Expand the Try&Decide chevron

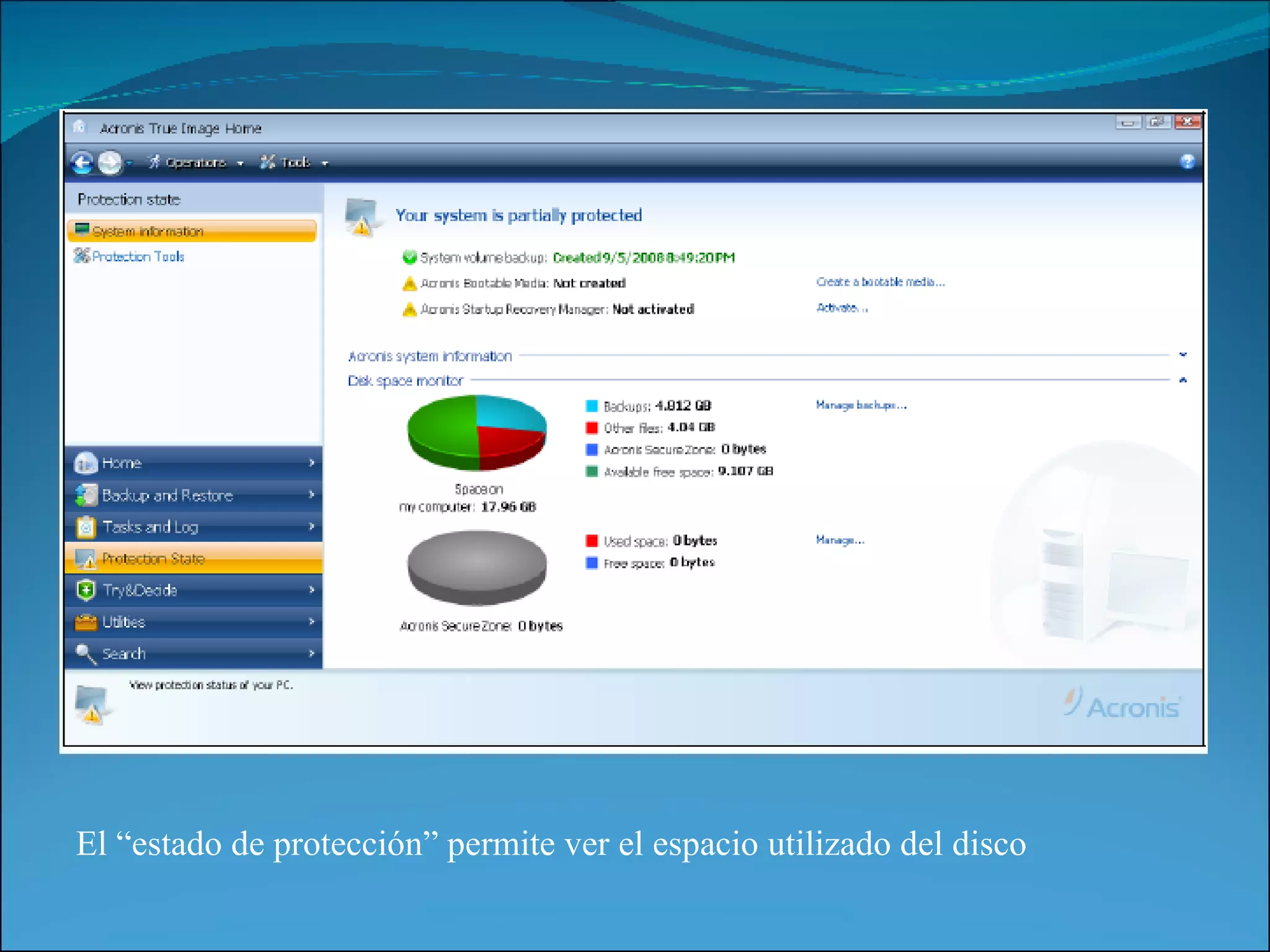pyautogui.click(x=311, y=589)
